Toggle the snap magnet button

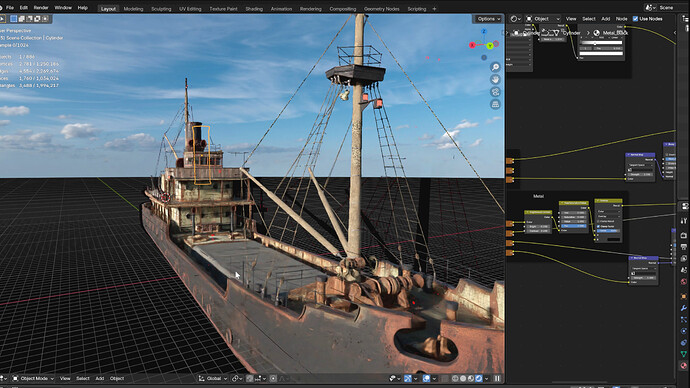click(x=250, y=378)
